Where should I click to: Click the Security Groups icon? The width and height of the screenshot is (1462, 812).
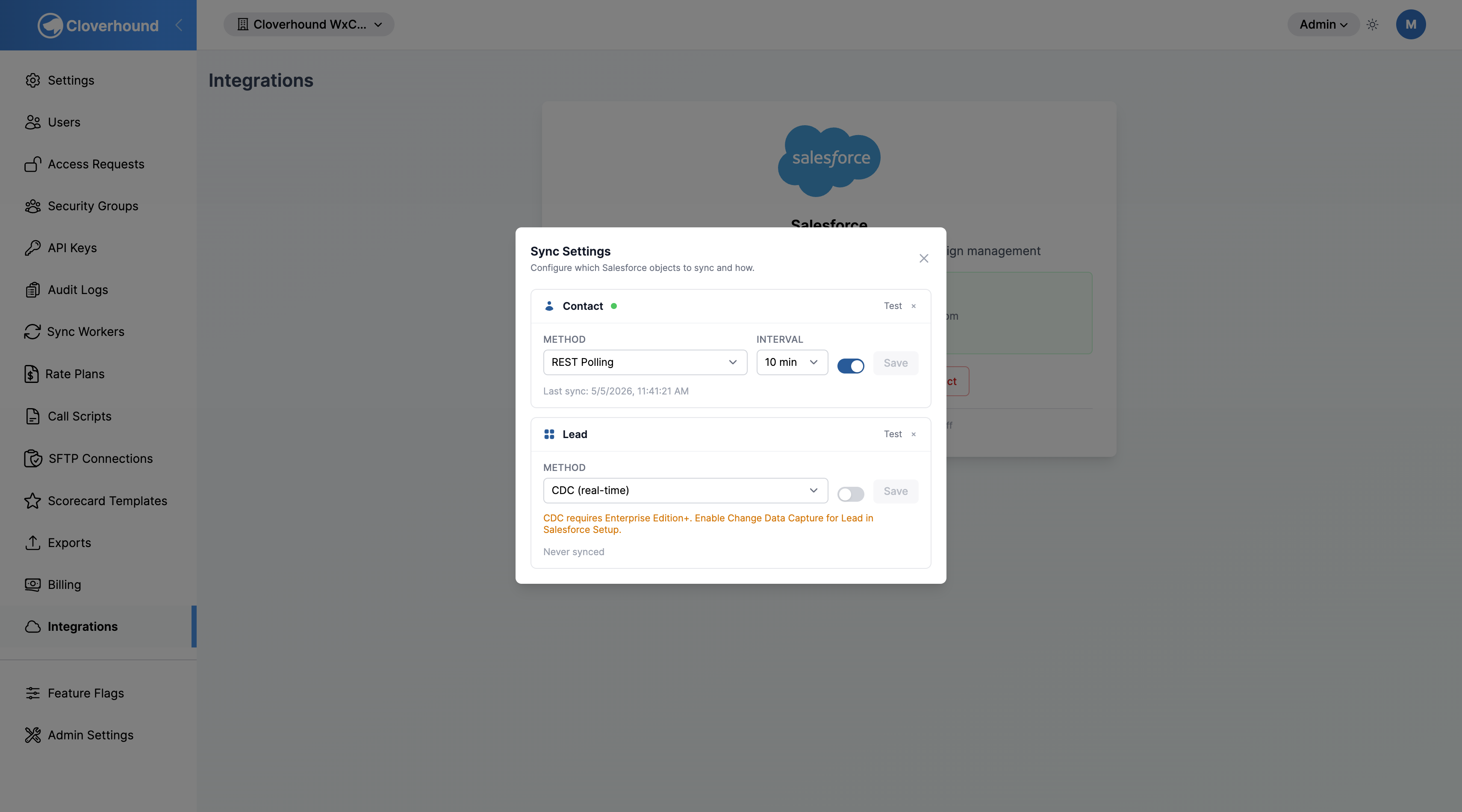(33, 206)
